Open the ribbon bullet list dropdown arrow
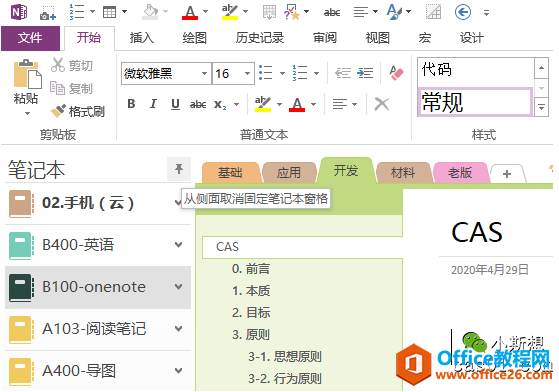This screenshot has width=559, height=392. (282, 73)
